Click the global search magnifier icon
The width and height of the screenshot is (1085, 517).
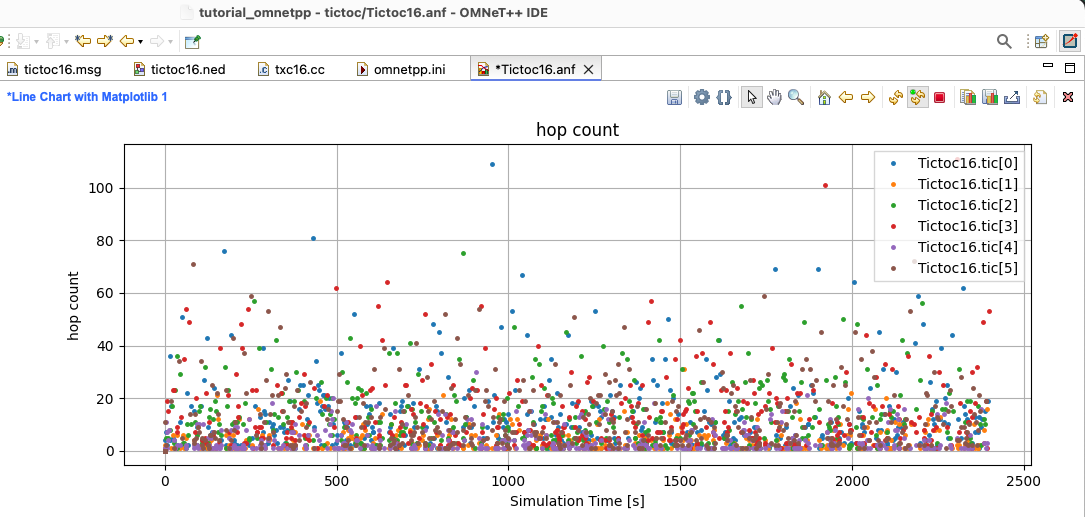1004,42
